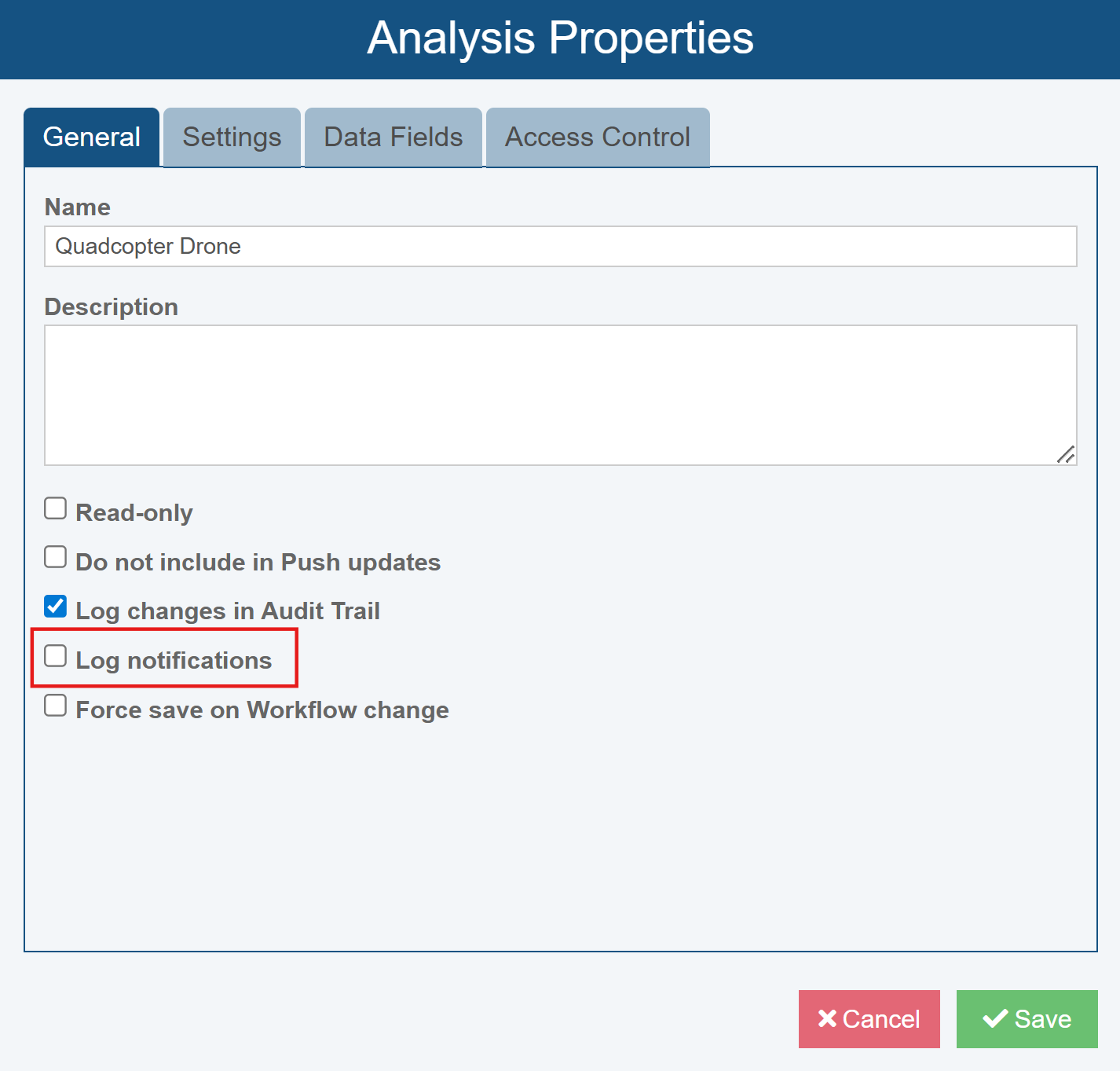Focus the Name field containing Quadcopter Drone
1120x1071 pixels.
click(560, 247)
